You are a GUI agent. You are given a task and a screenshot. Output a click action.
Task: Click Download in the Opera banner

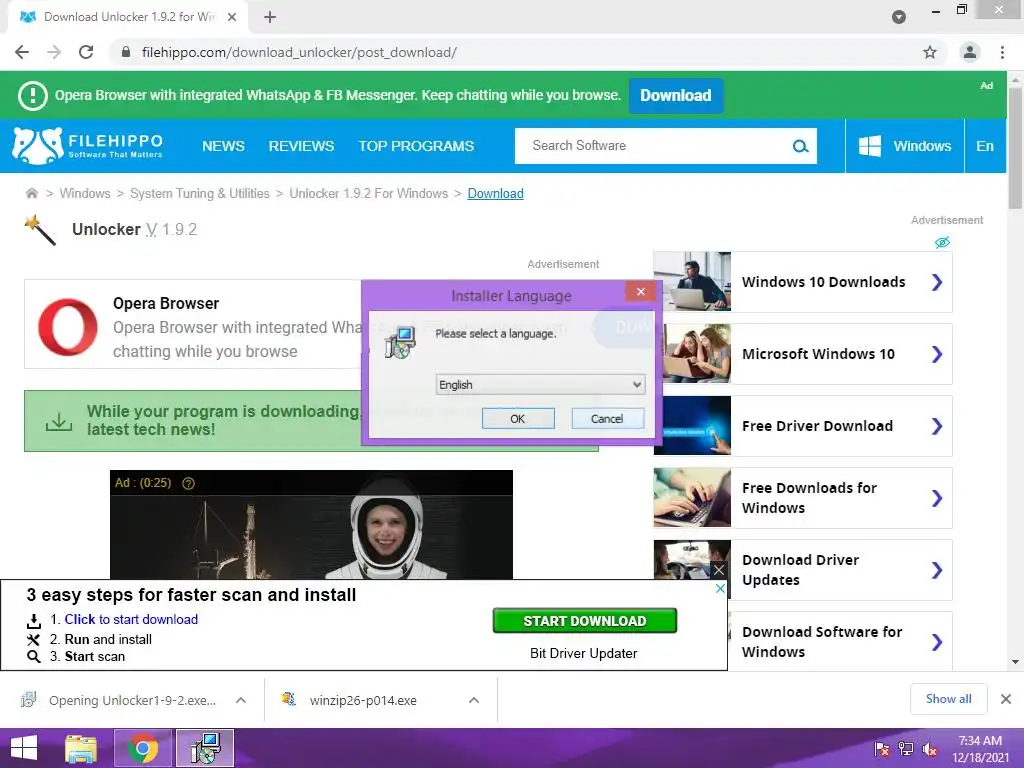pos(676,95)
